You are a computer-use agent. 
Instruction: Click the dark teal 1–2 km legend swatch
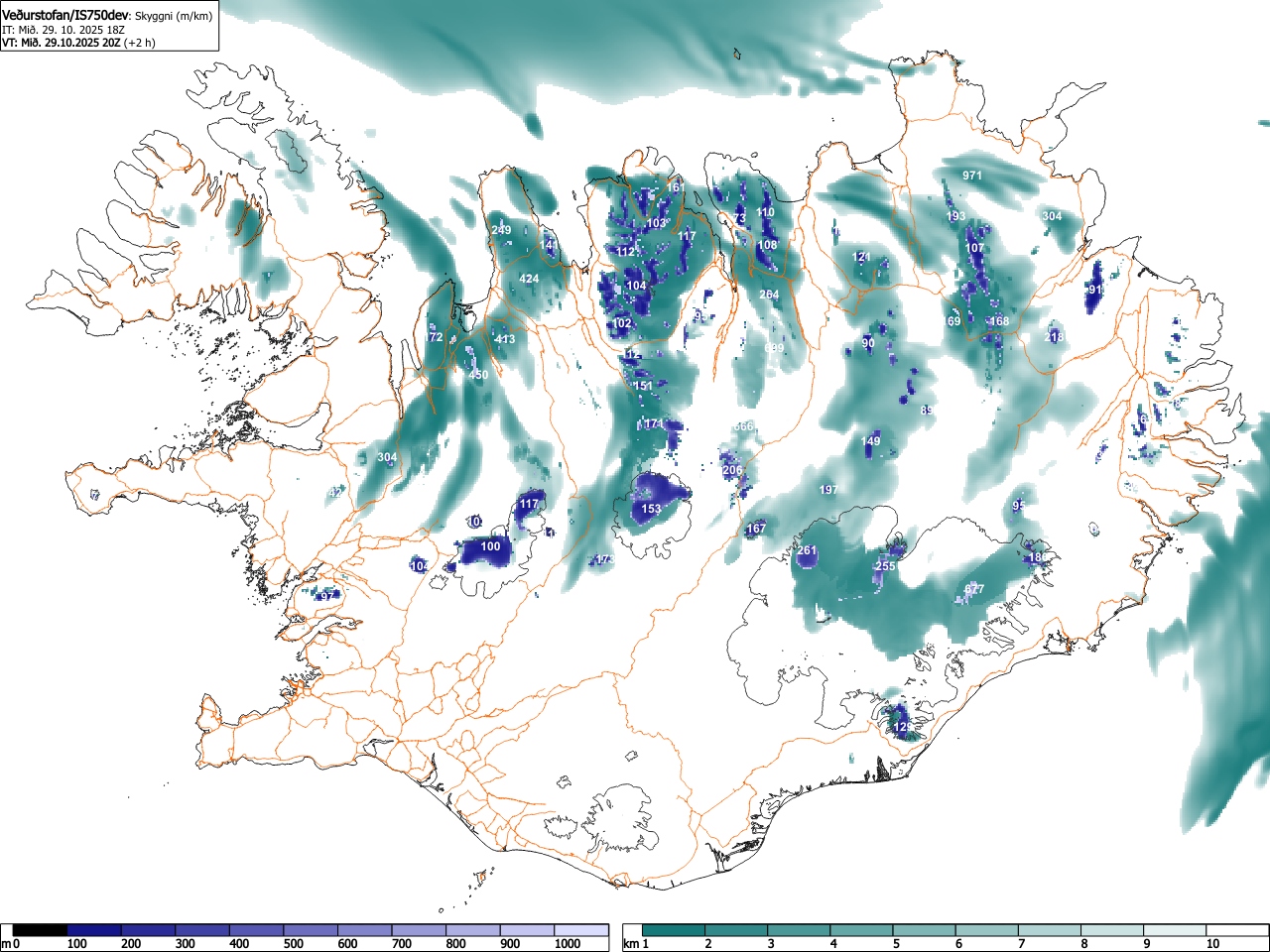675,930
